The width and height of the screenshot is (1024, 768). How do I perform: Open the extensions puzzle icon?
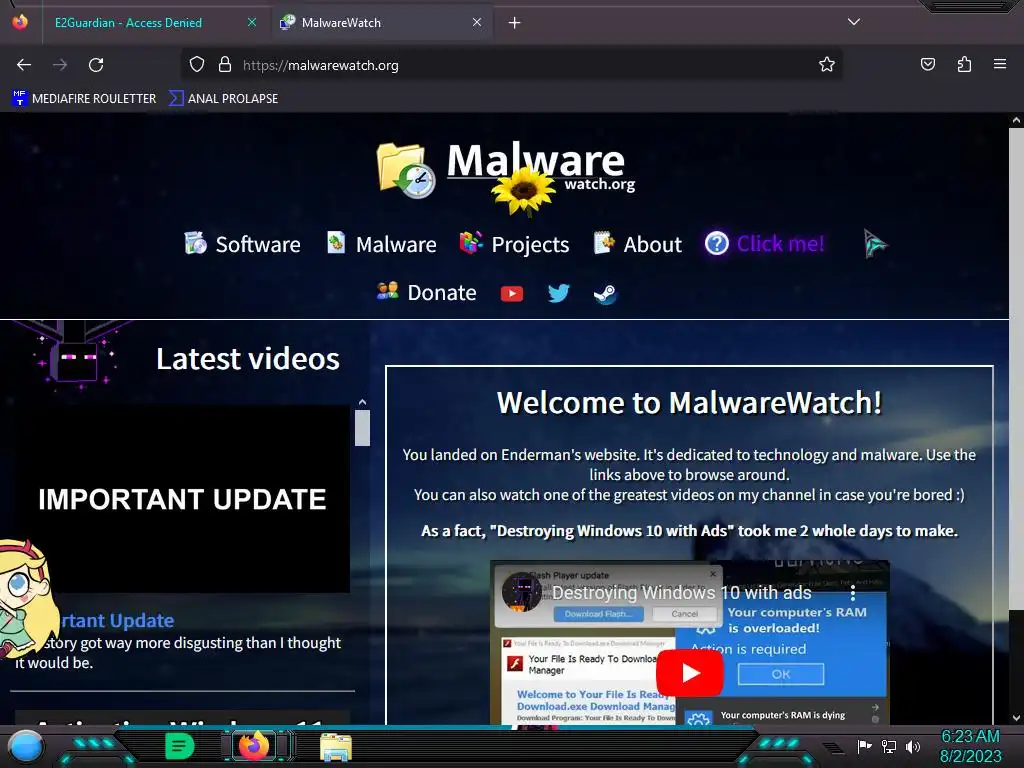point(964,65)
